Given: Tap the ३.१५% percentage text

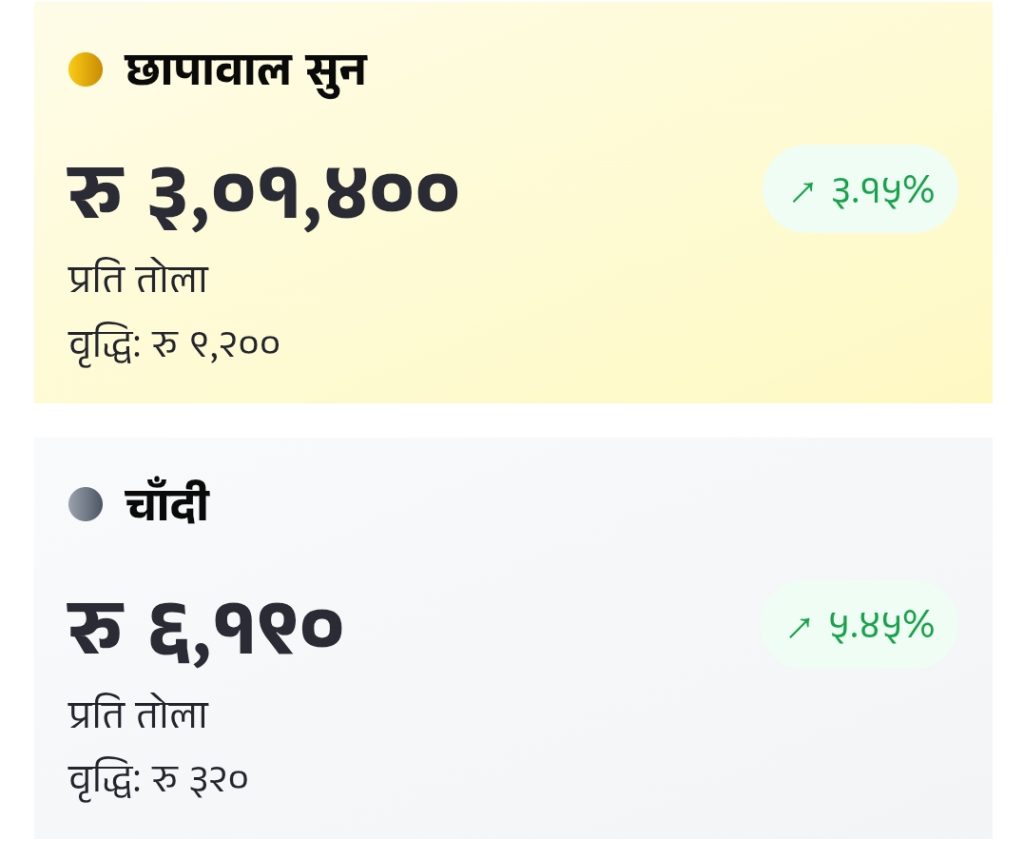Looking at the screenshot, I should pyautogui.click(x=882, y=190).
